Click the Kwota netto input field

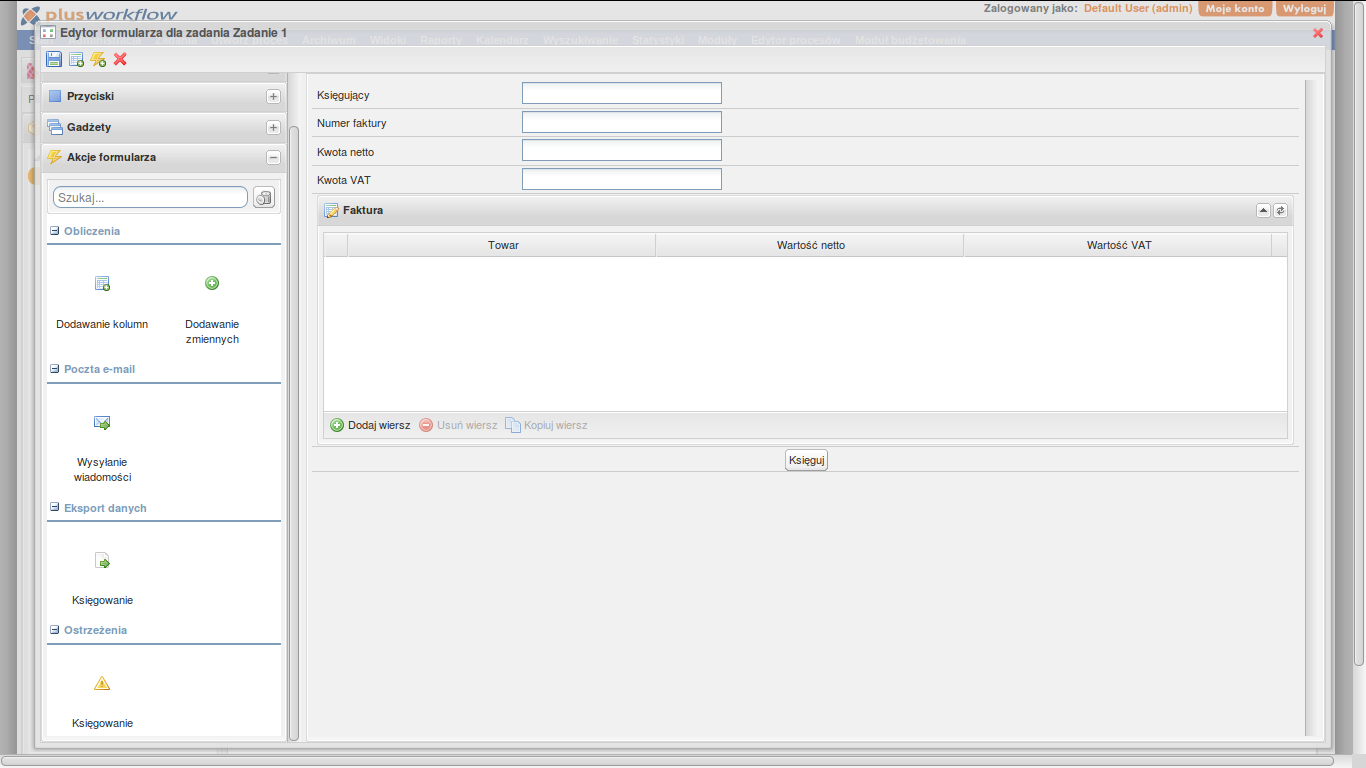(621, 150)
